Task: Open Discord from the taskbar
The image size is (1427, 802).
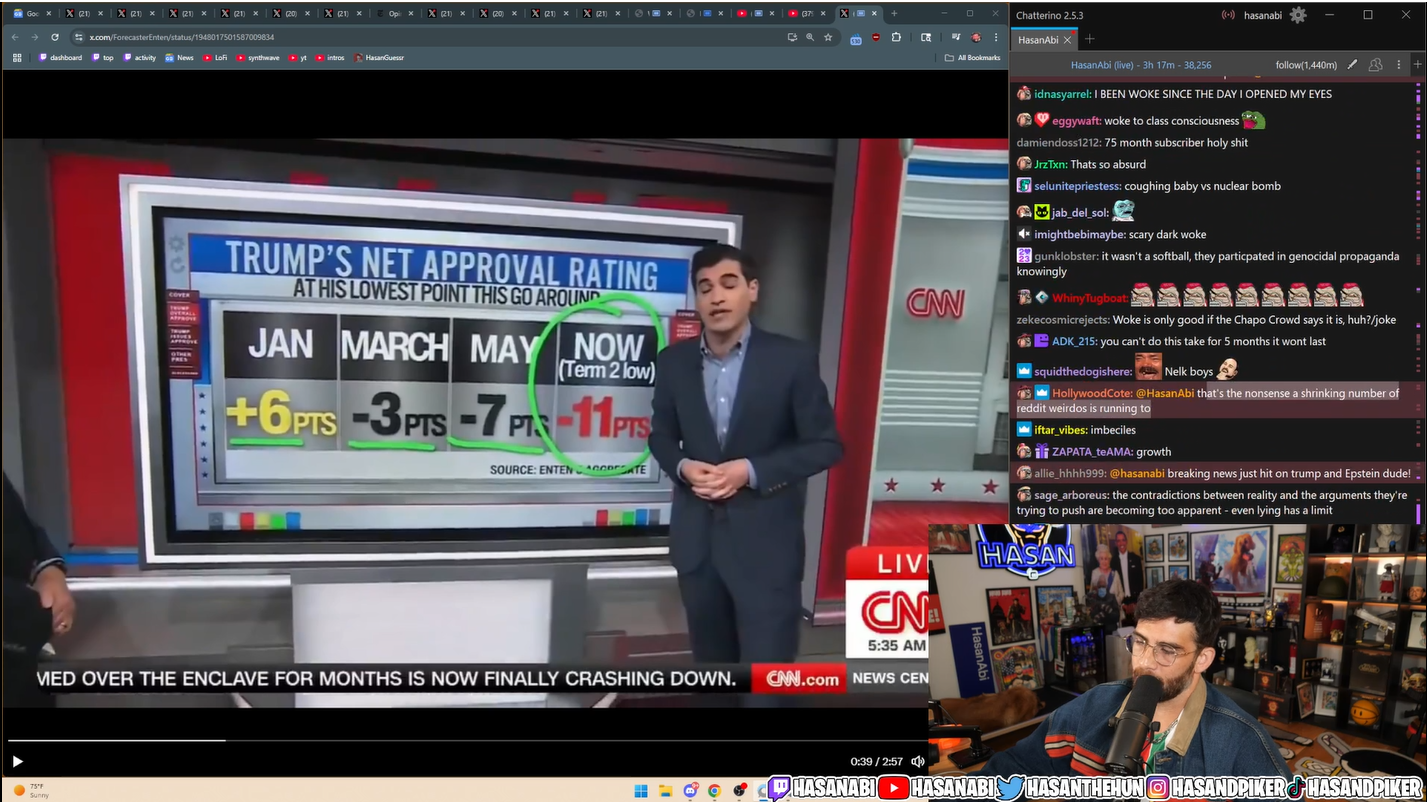Action: tap(690, 791)
